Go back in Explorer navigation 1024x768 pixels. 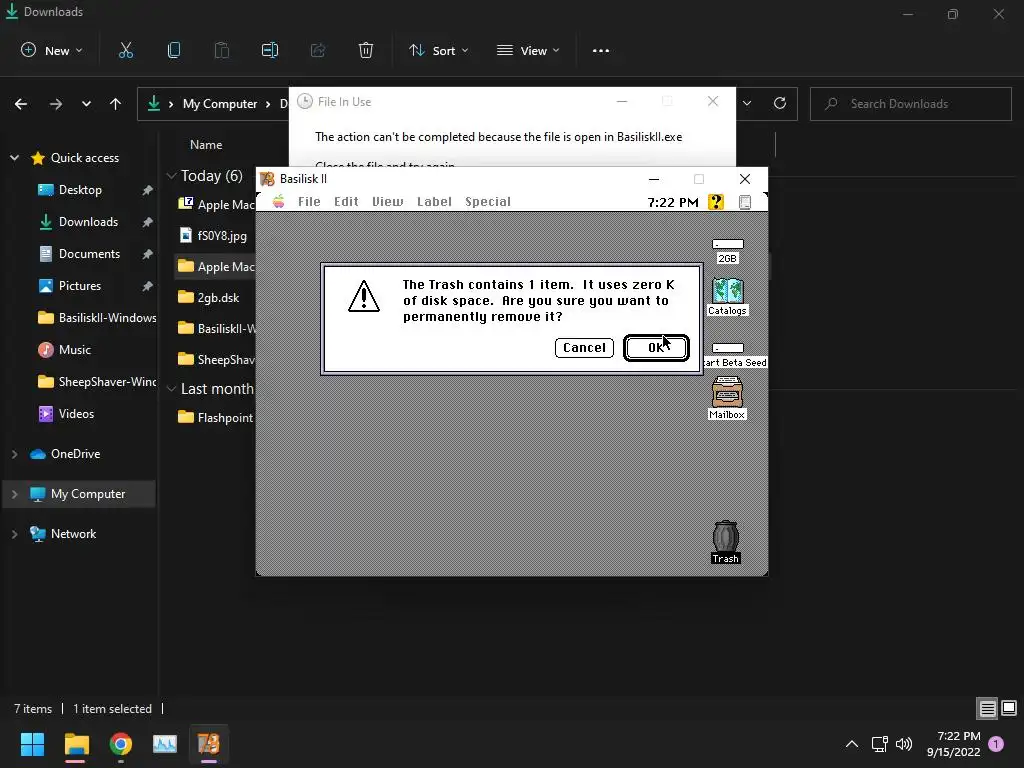click(21, 104)
